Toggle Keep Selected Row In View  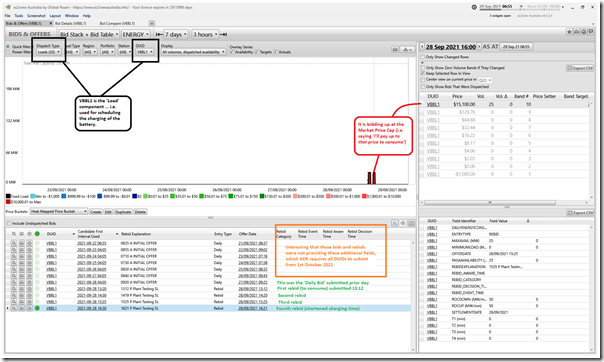click(423, 73)
